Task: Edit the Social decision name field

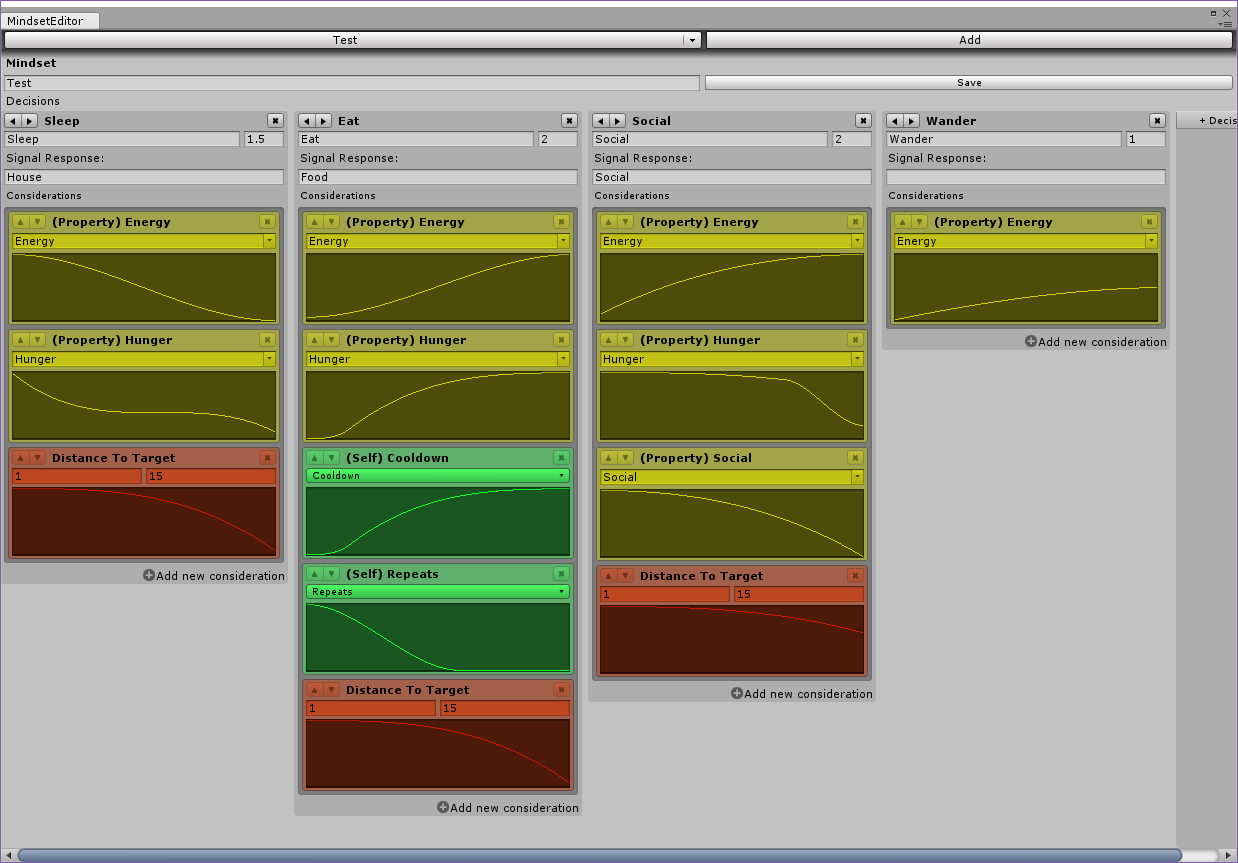Action: coord(710,139)
